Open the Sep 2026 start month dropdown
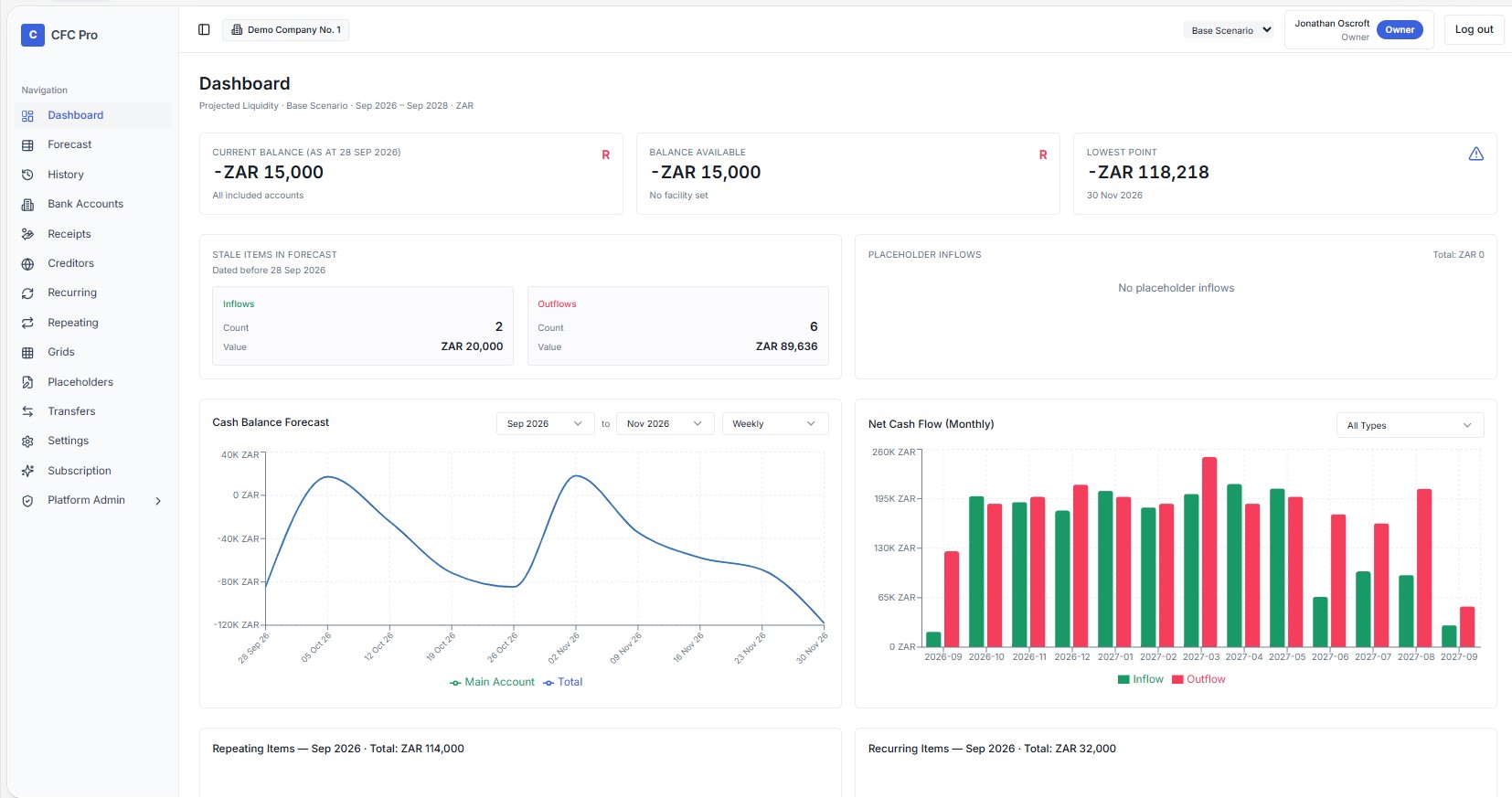Image resolution: width=1512 pixels, height=798 pixels. (x=545, y=423)
